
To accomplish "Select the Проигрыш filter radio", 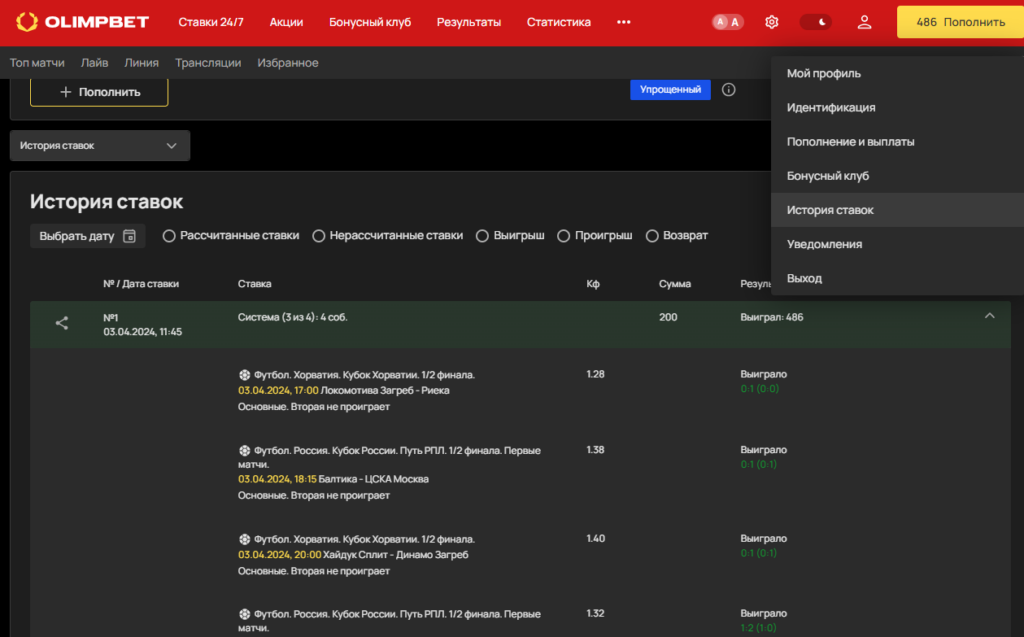I will click(564, 236).
